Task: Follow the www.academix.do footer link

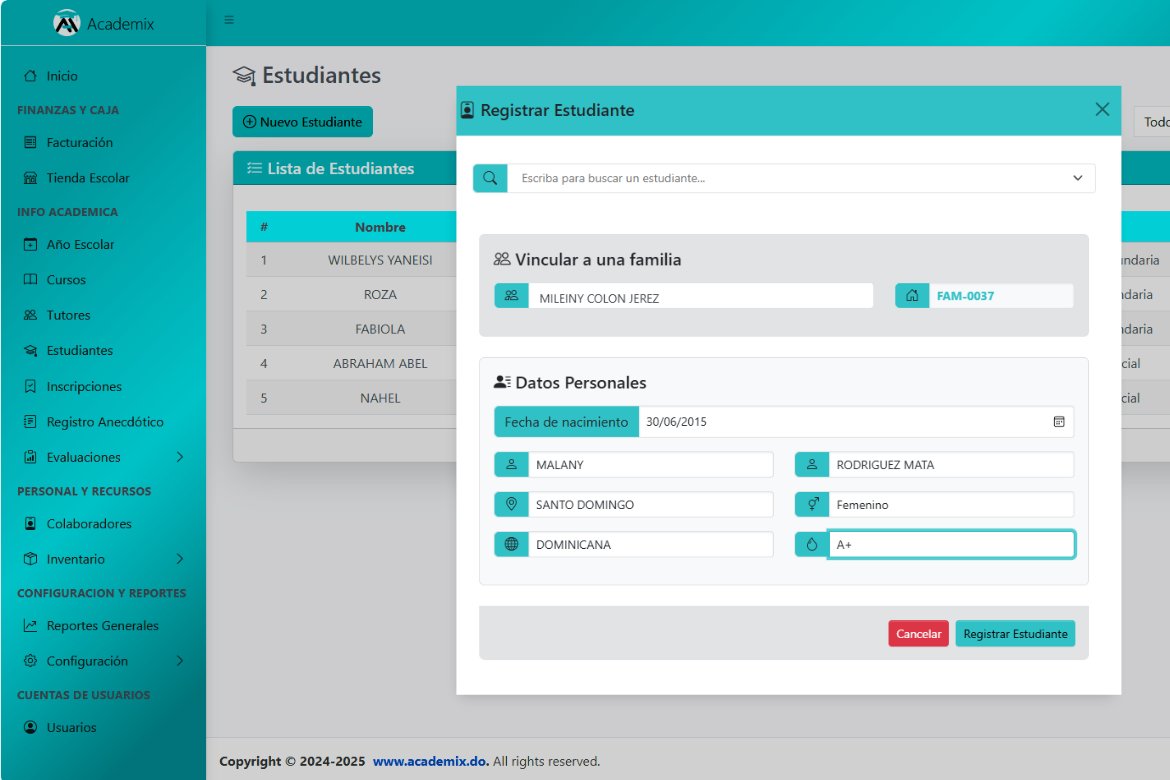Action: coord(430,762)
